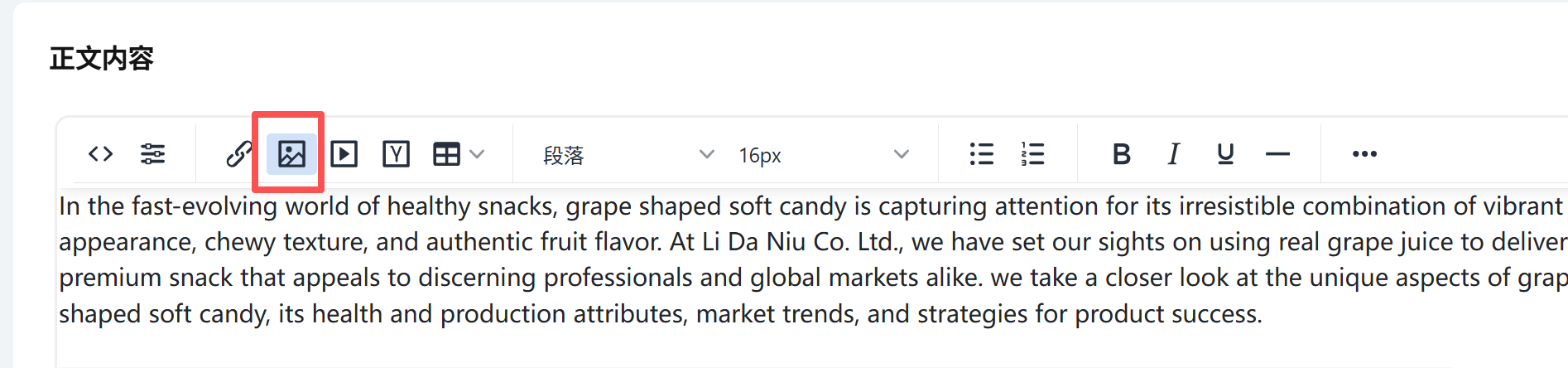This screenshot has width=1568, height=368.
Task: Click the sliders settings icon in toolbar
Action: tap(153, 154)
